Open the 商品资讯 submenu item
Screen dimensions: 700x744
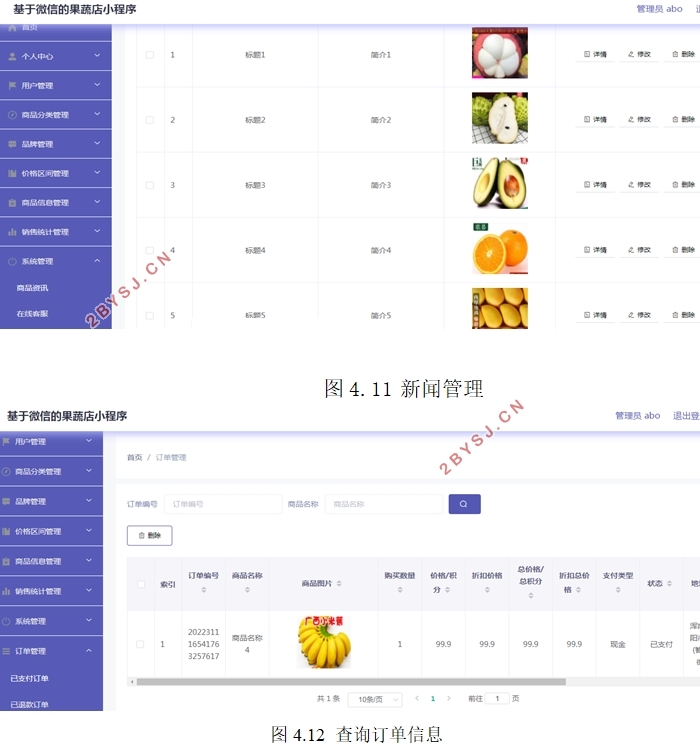coord(32,288)
